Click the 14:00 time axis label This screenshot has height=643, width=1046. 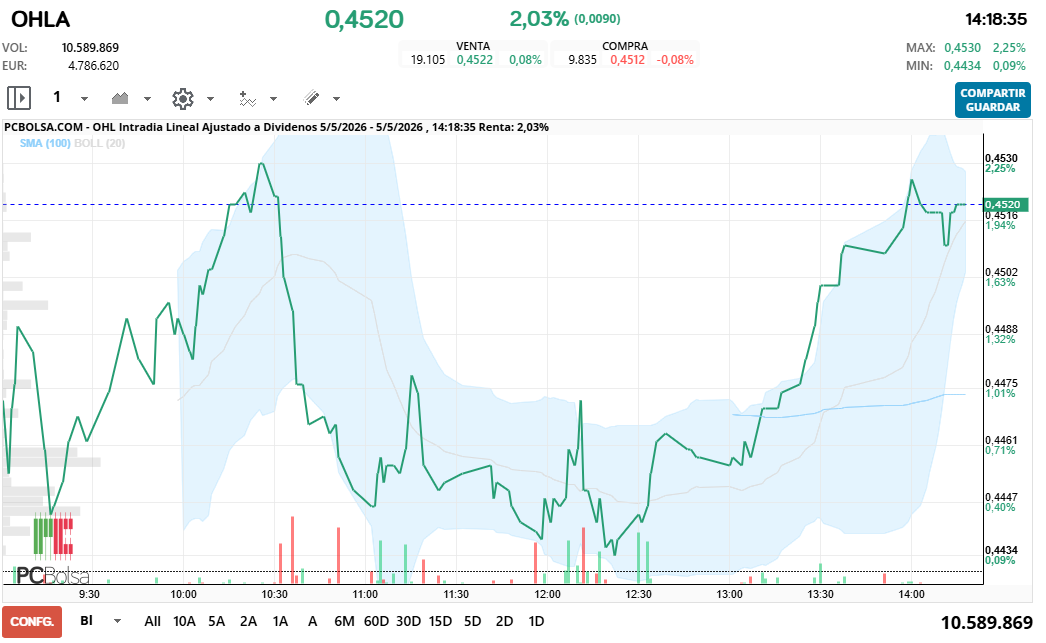click(x=911, y=594)
